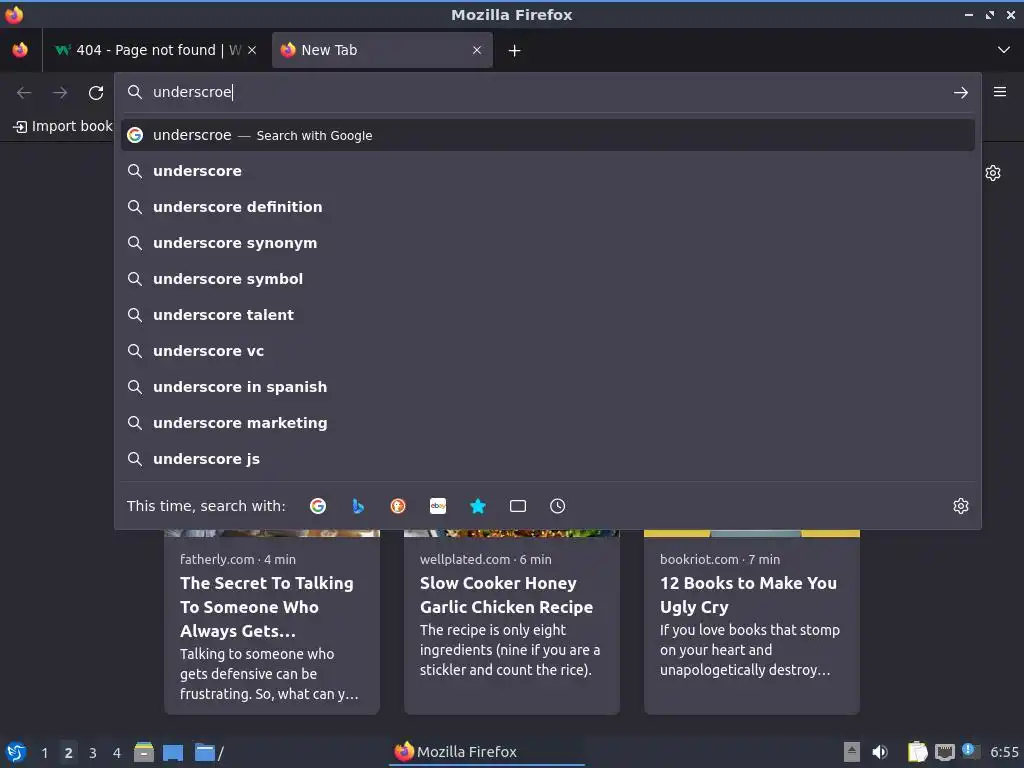Open the Firefox application menu
Viewport: 1024px width, 768px height.
pos(1000,92)
